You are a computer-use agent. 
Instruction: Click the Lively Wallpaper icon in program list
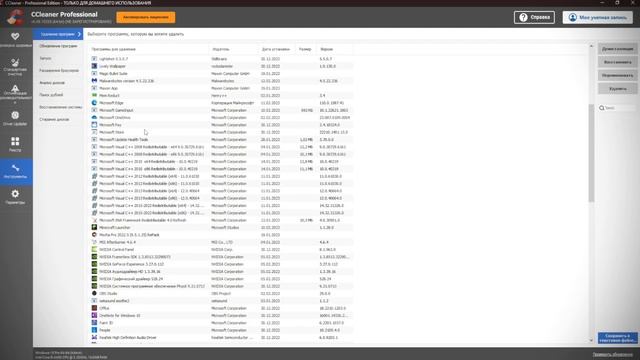tap(94, 66)
